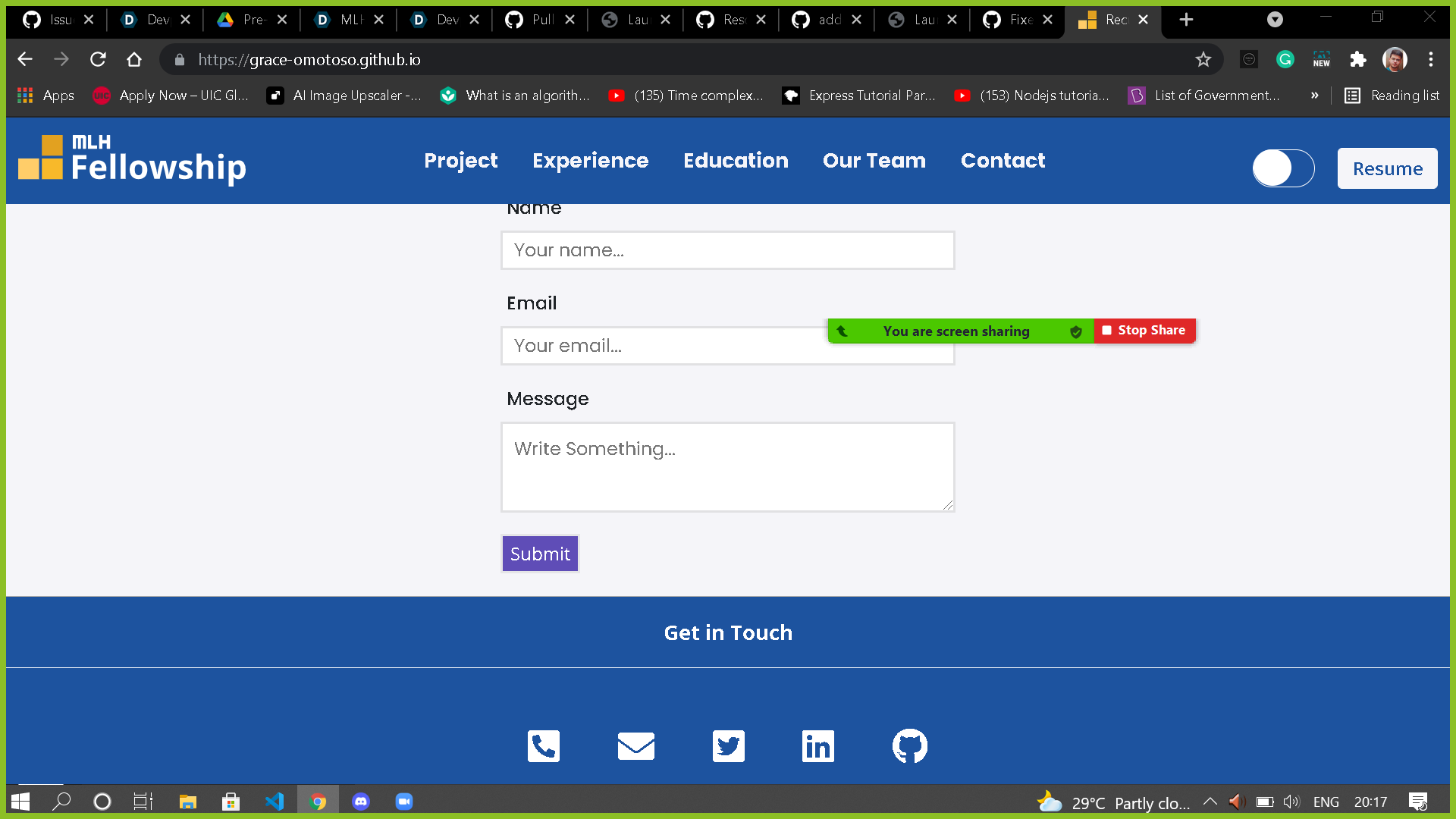Click the Stop Share button

(x=1144, y=331)
